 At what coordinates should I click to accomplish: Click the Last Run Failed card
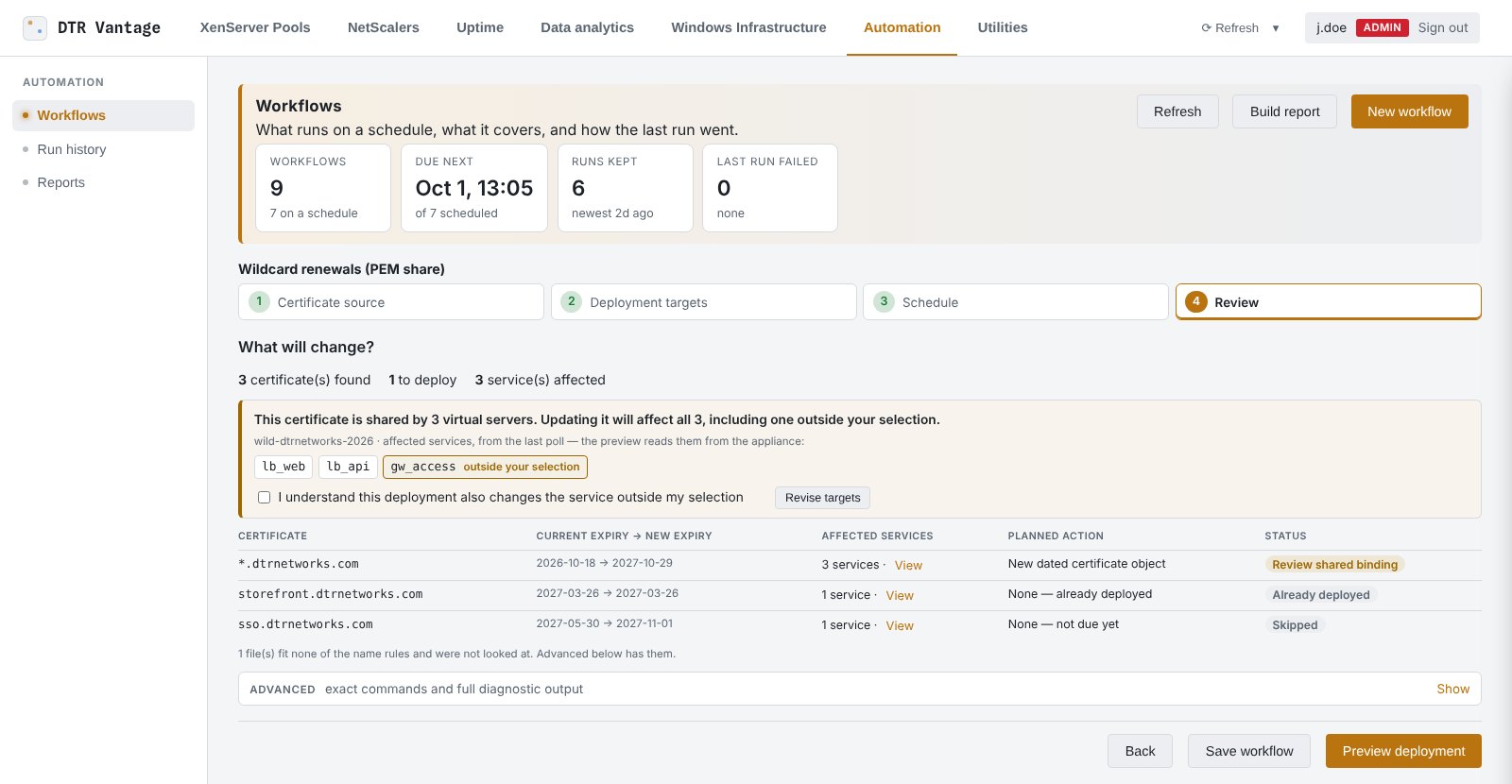(x=770, y=188)
